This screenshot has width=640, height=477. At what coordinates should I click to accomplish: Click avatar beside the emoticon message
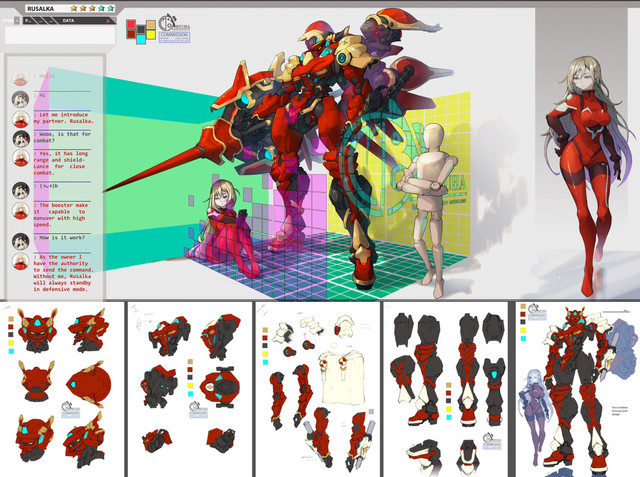tap(20, 190)
